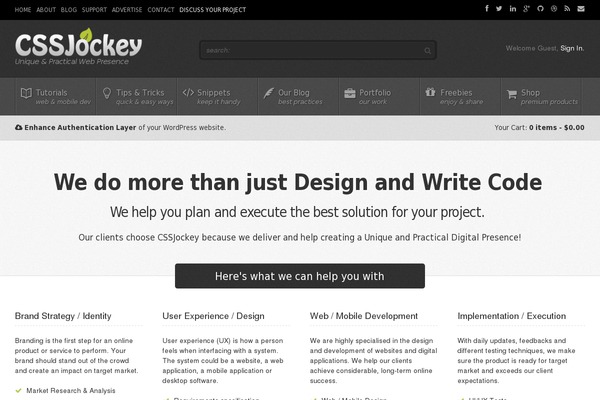Click the Web / Mobile Development heading
The width and height of the screenshot is (600, 400).
pos(364,316)
